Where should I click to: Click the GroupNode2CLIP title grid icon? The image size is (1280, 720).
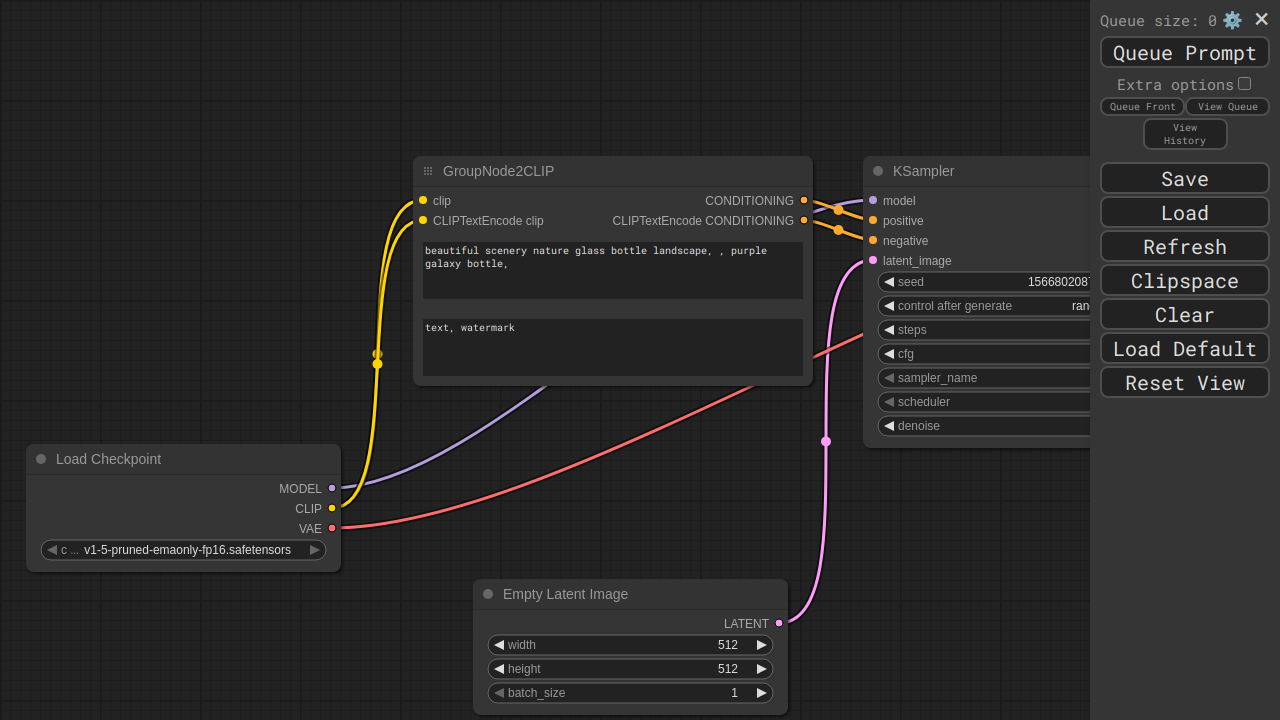click(428, 171)
